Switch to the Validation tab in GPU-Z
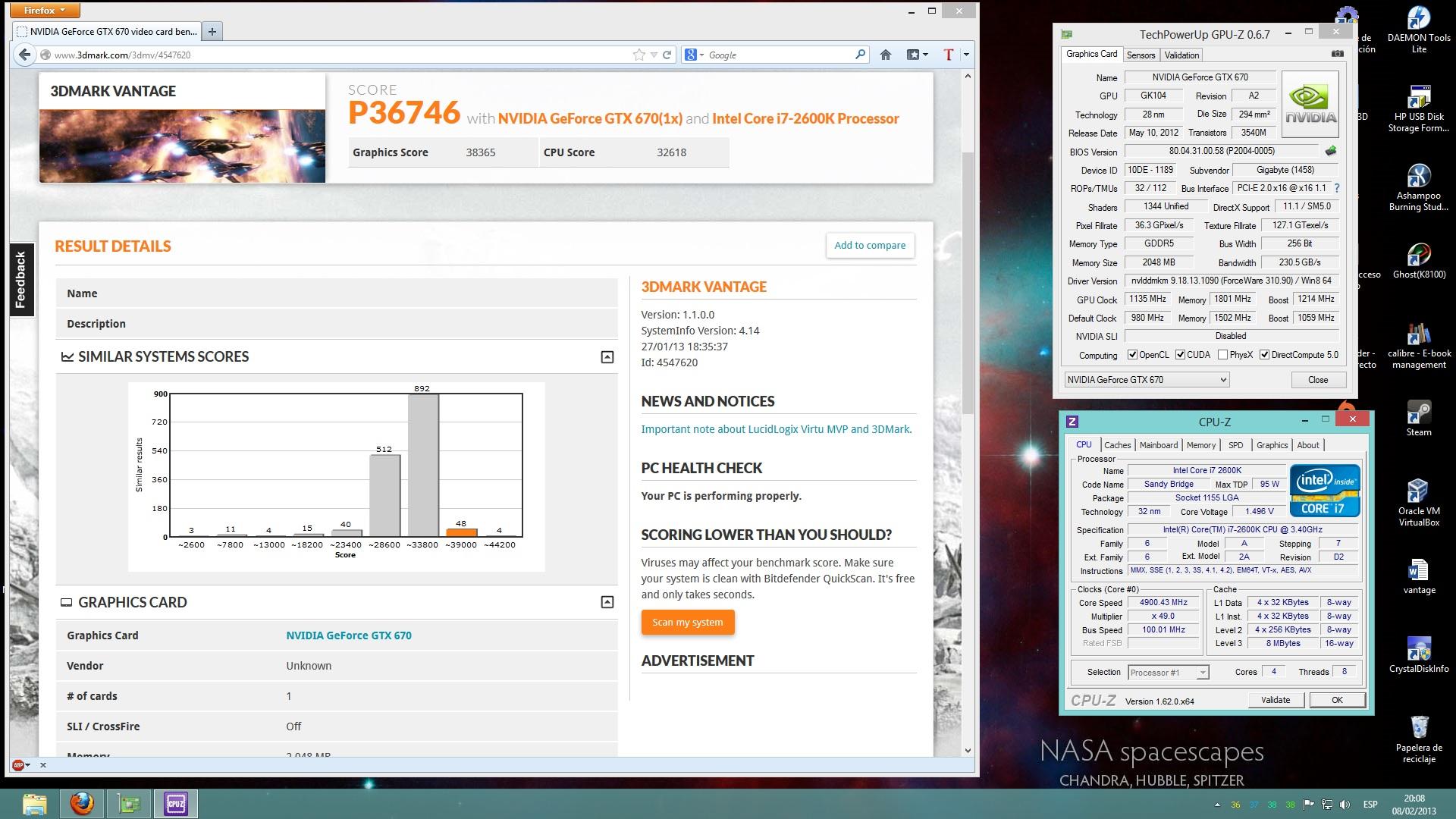 coord(1181,55)
